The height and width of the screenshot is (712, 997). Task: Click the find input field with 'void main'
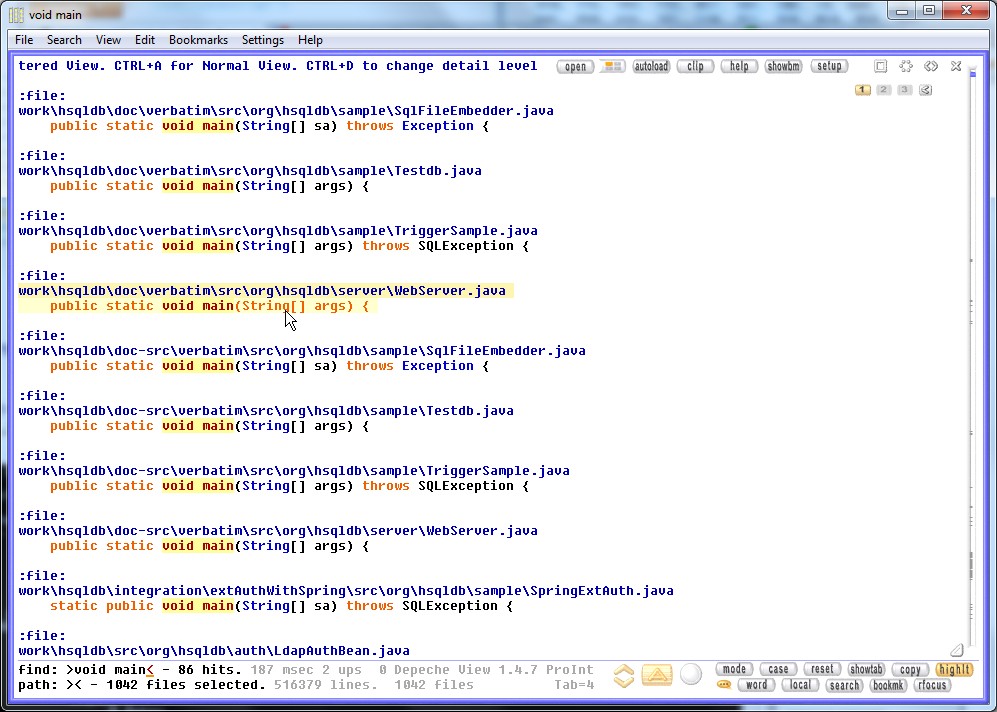coord(109,669)
